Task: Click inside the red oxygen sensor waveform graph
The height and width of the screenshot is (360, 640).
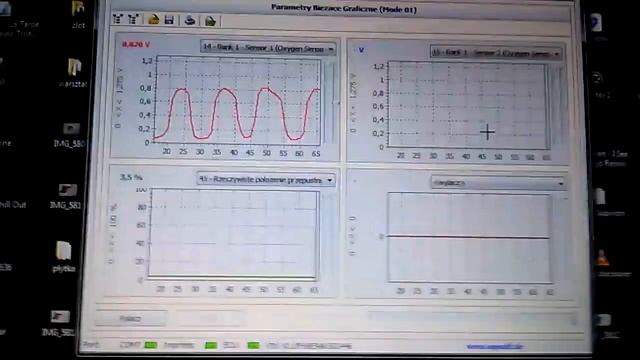Action: 237,100
